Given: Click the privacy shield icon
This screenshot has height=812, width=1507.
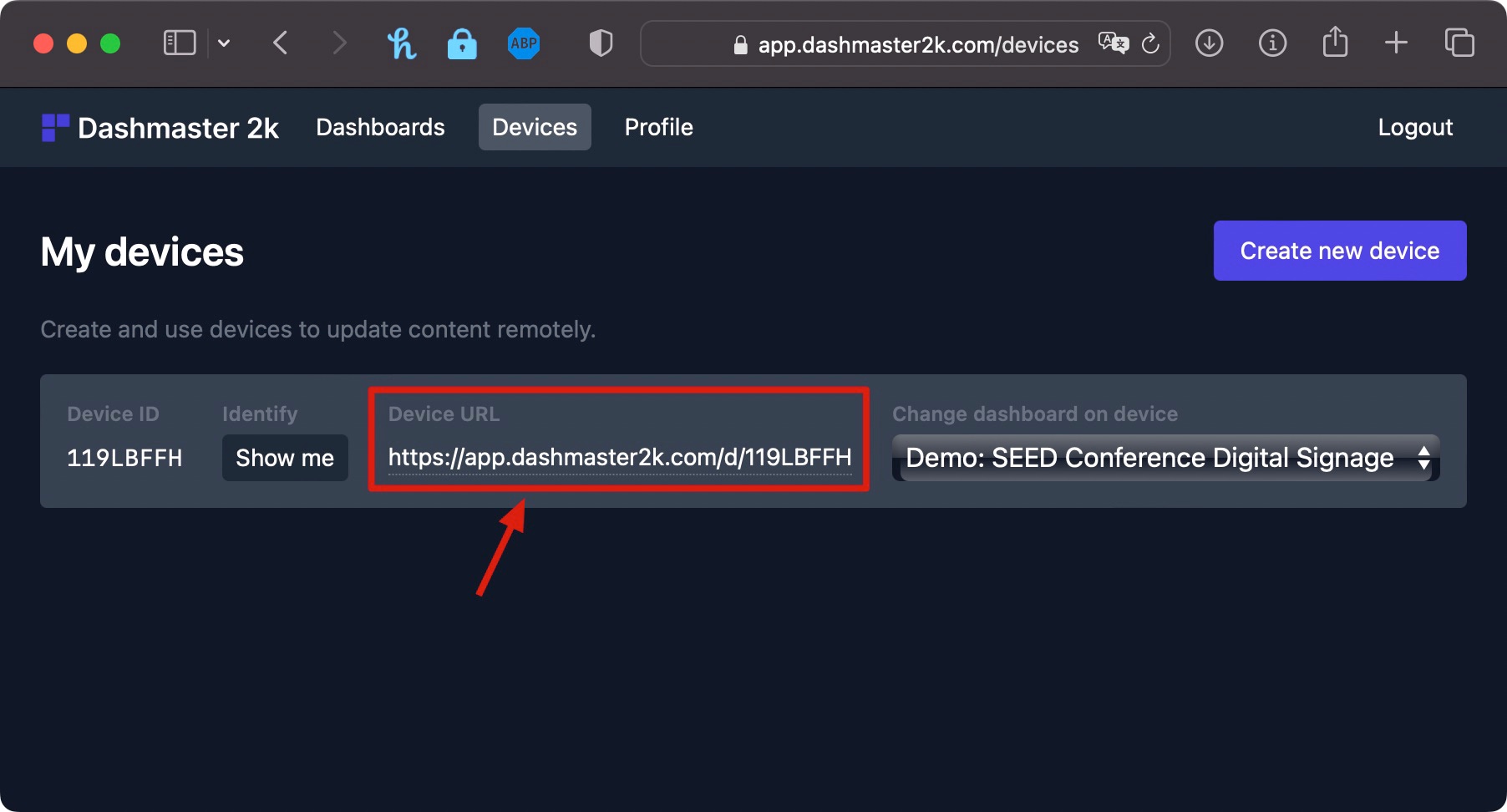Looking at the screenshot, I should (600, 43).
